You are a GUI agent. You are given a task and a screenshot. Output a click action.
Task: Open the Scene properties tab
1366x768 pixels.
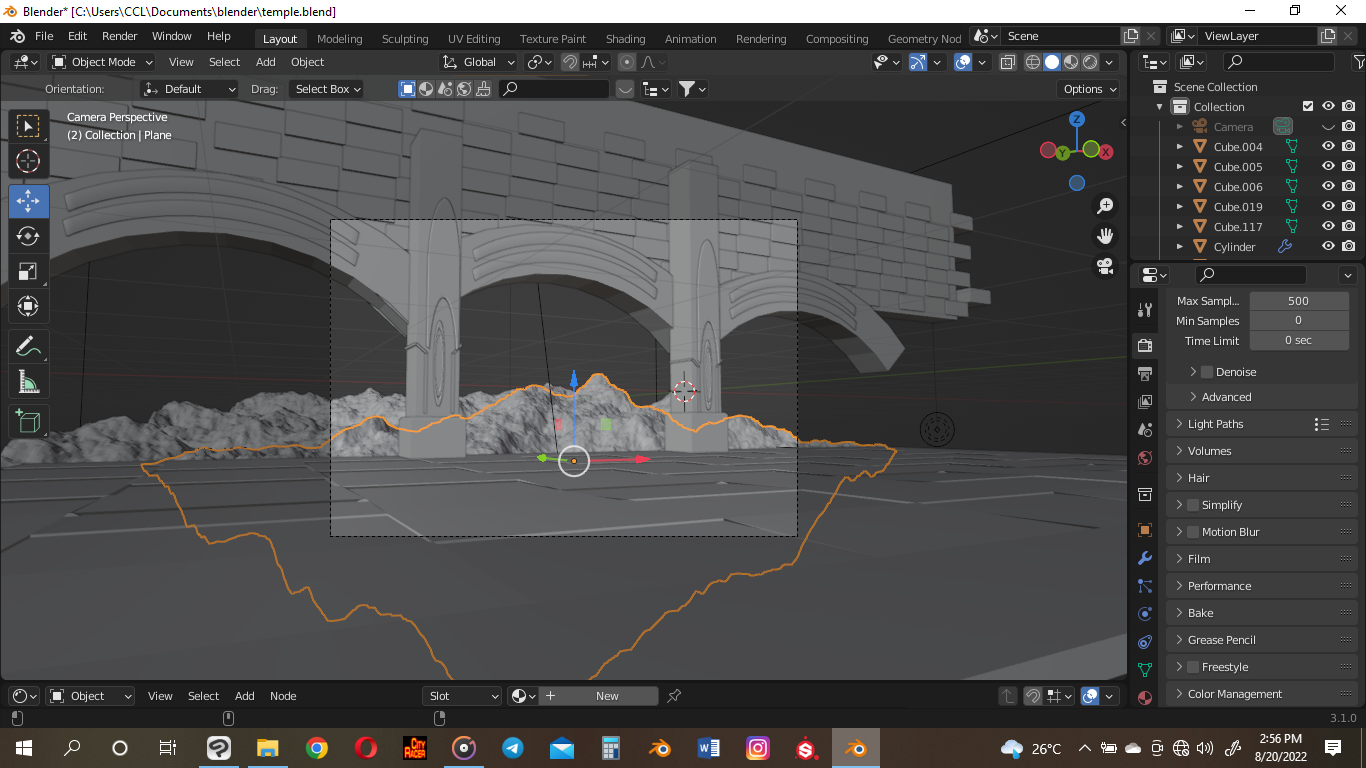tap(1145, 429)
